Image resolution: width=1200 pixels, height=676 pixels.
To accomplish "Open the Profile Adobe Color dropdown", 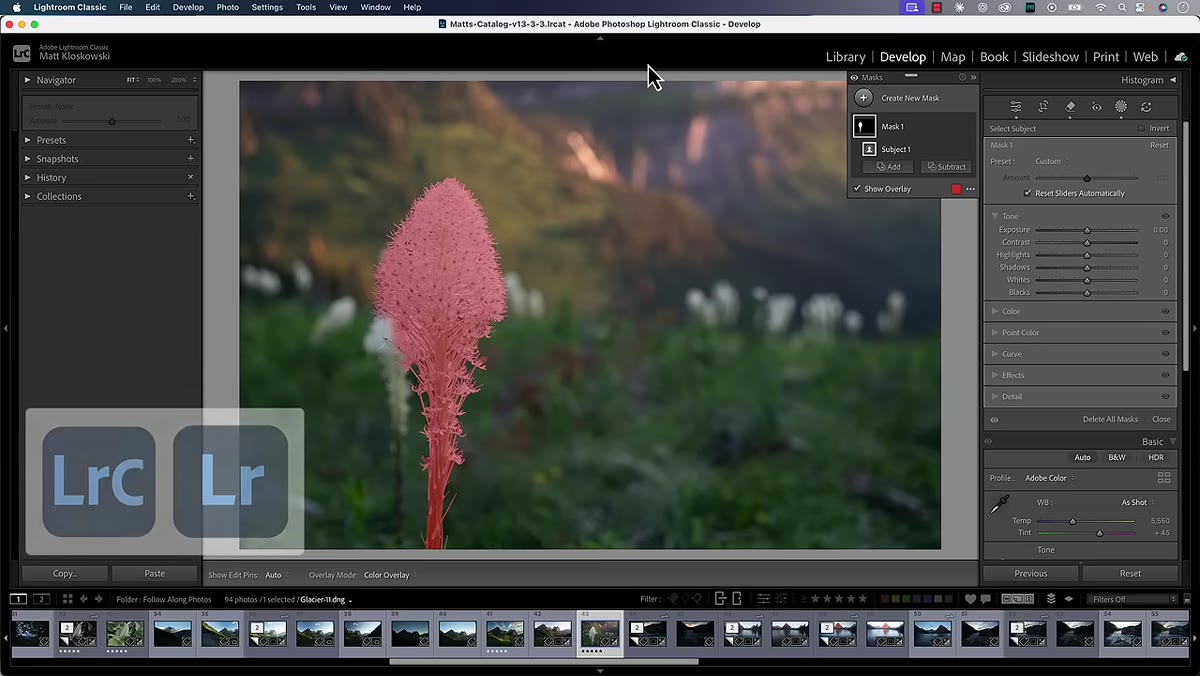I will coord(1049,478).
